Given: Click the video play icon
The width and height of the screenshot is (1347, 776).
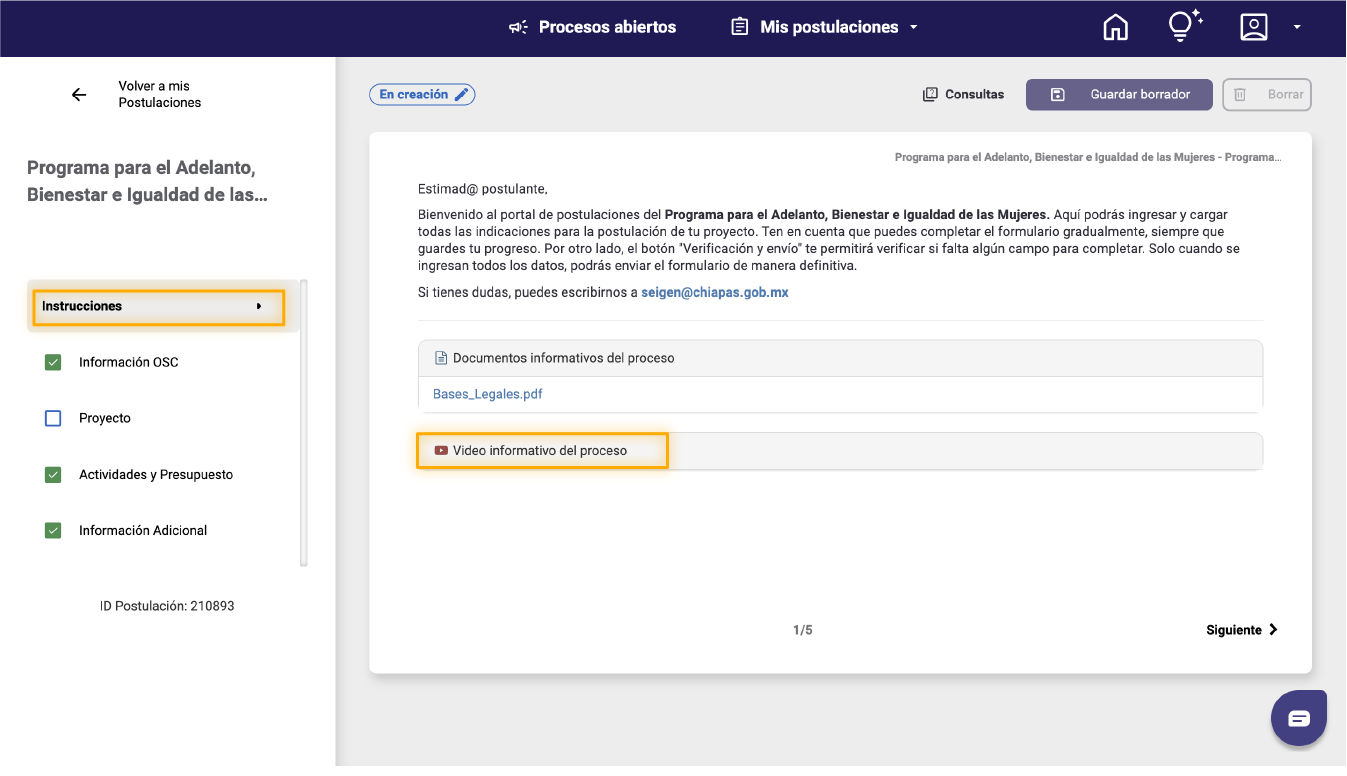Looking at the screenshot, I should tap(441, 450).
